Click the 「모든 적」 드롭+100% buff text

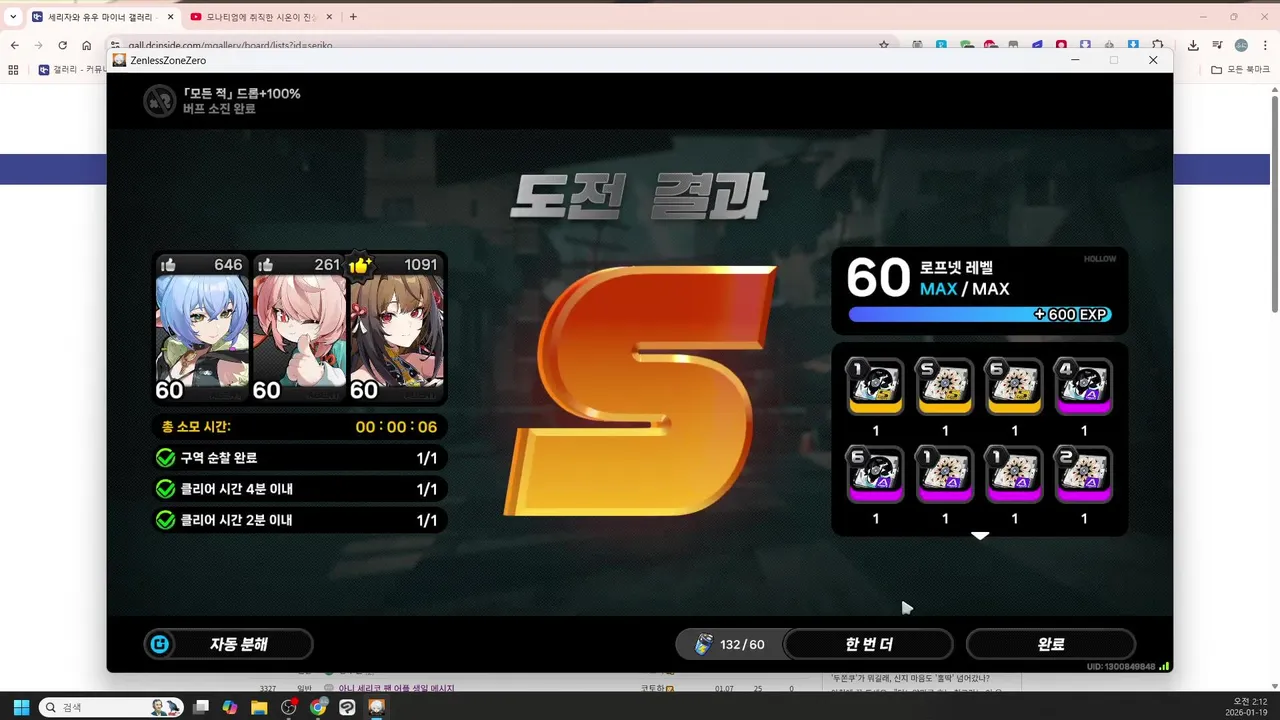click(241, 93)
